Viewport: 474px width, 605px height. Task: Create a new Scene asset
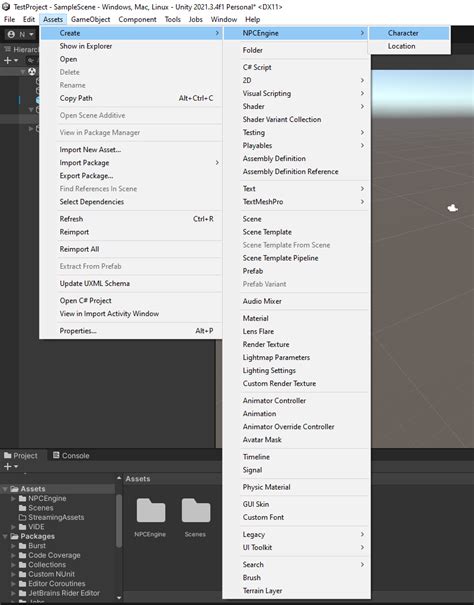pyautogui.click(x=296, y=219)
